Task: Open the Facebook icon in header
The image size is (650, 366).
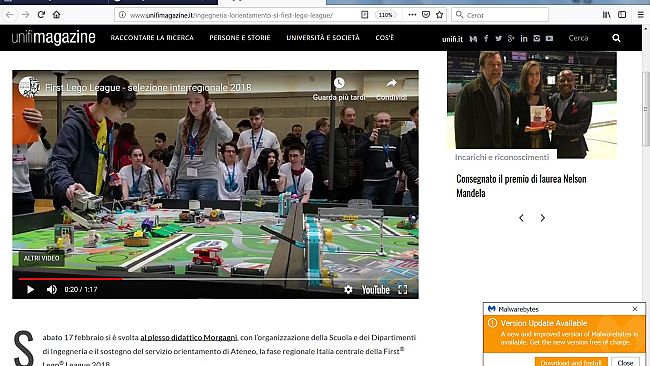Action: (486, 39)
